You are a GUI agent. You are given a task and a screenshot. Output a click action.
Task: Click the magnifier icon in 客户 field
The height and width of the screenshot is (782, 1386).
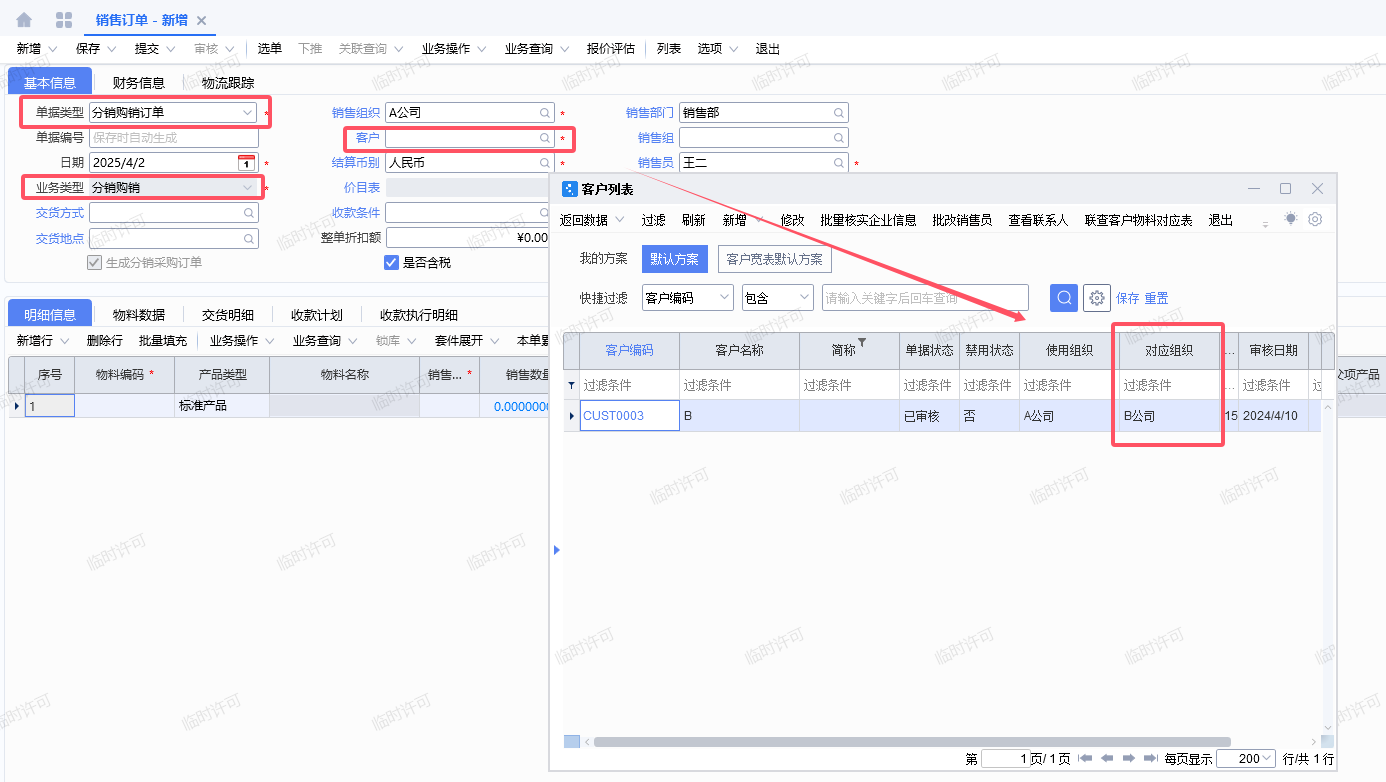[x=545, y=138]
